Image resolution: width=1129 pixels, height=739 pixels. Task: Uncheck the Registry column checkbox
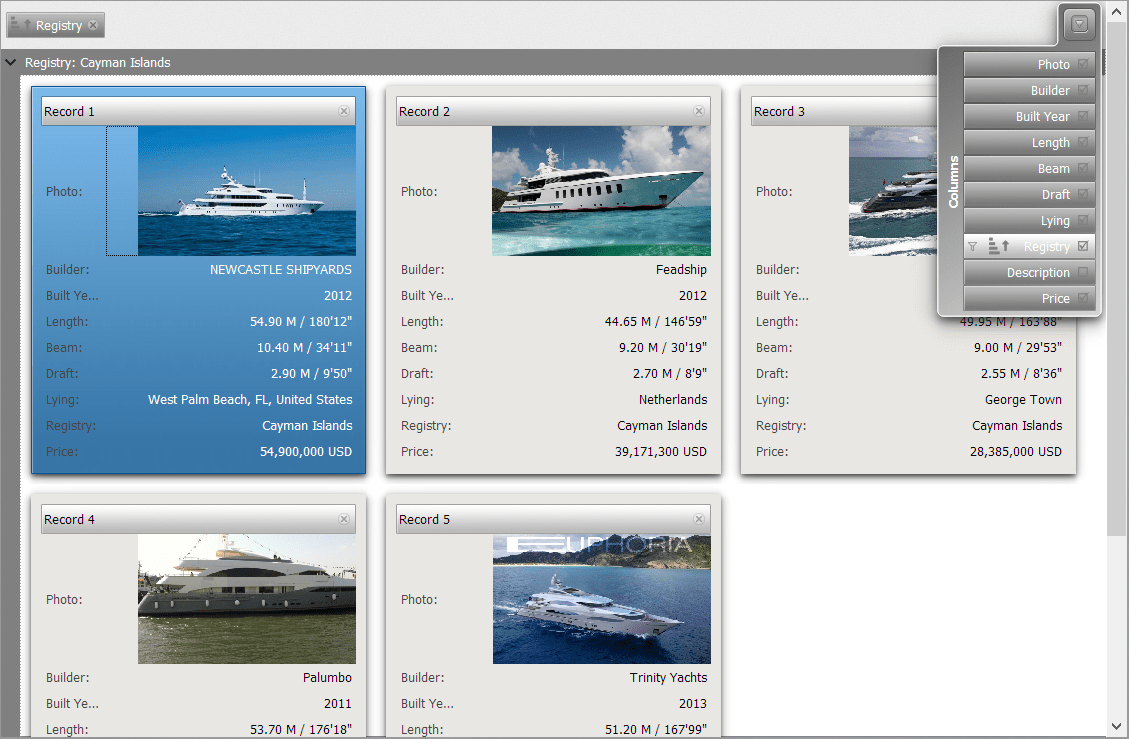pos(1083,246)
